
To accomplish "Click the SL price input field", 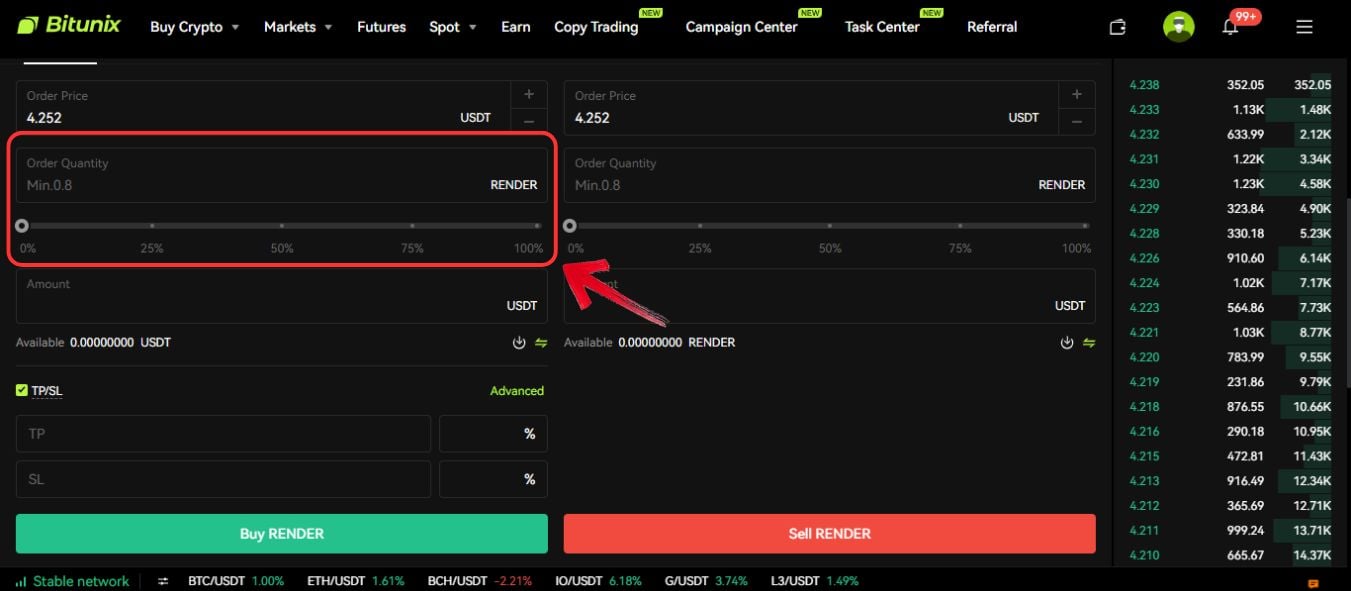I will [x=223, y=479].
